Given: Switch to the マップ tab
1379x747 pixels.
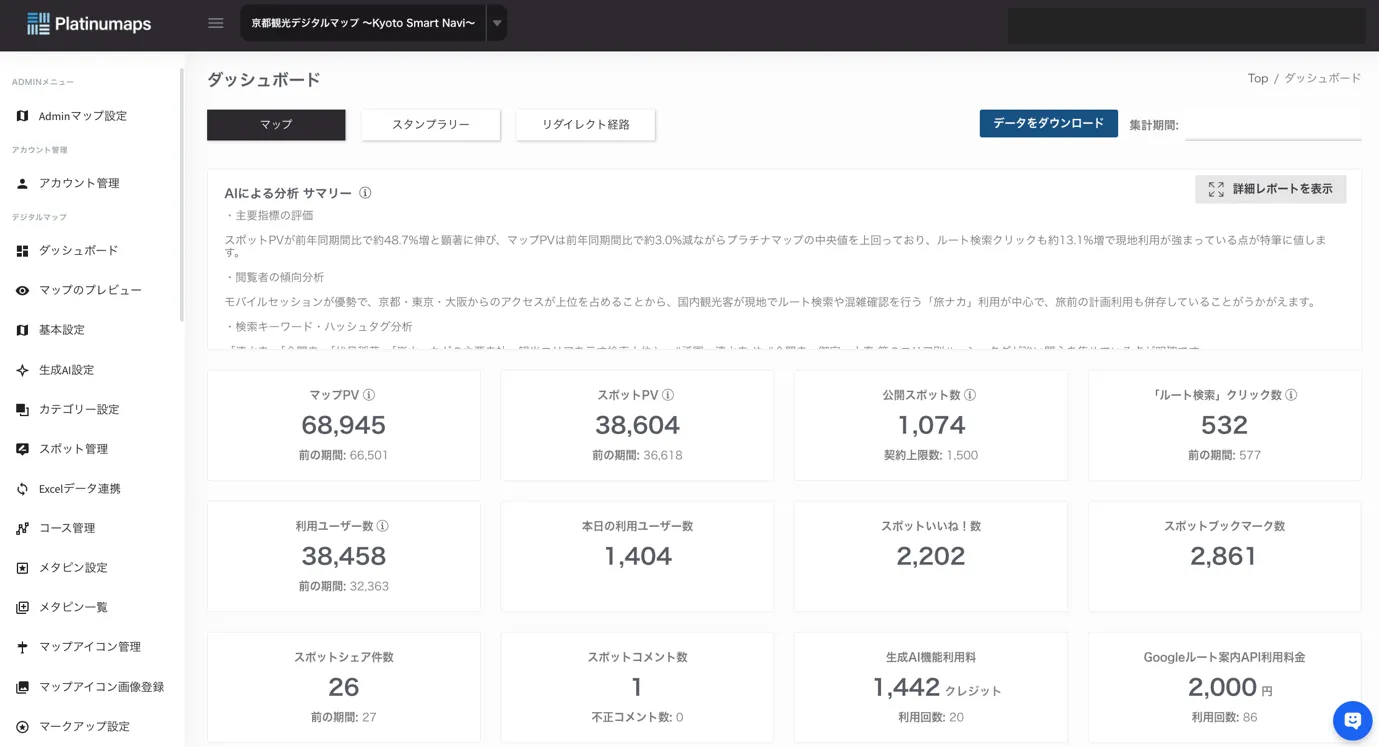Looking at the screenshot, I should click(x=276, y=125).
